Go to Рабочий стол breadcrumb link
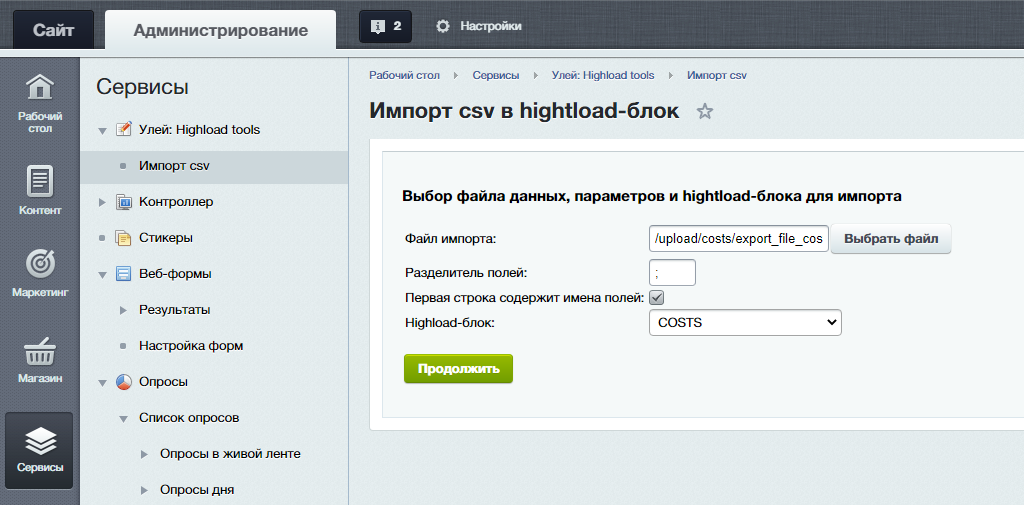 (x=405, y=75)
